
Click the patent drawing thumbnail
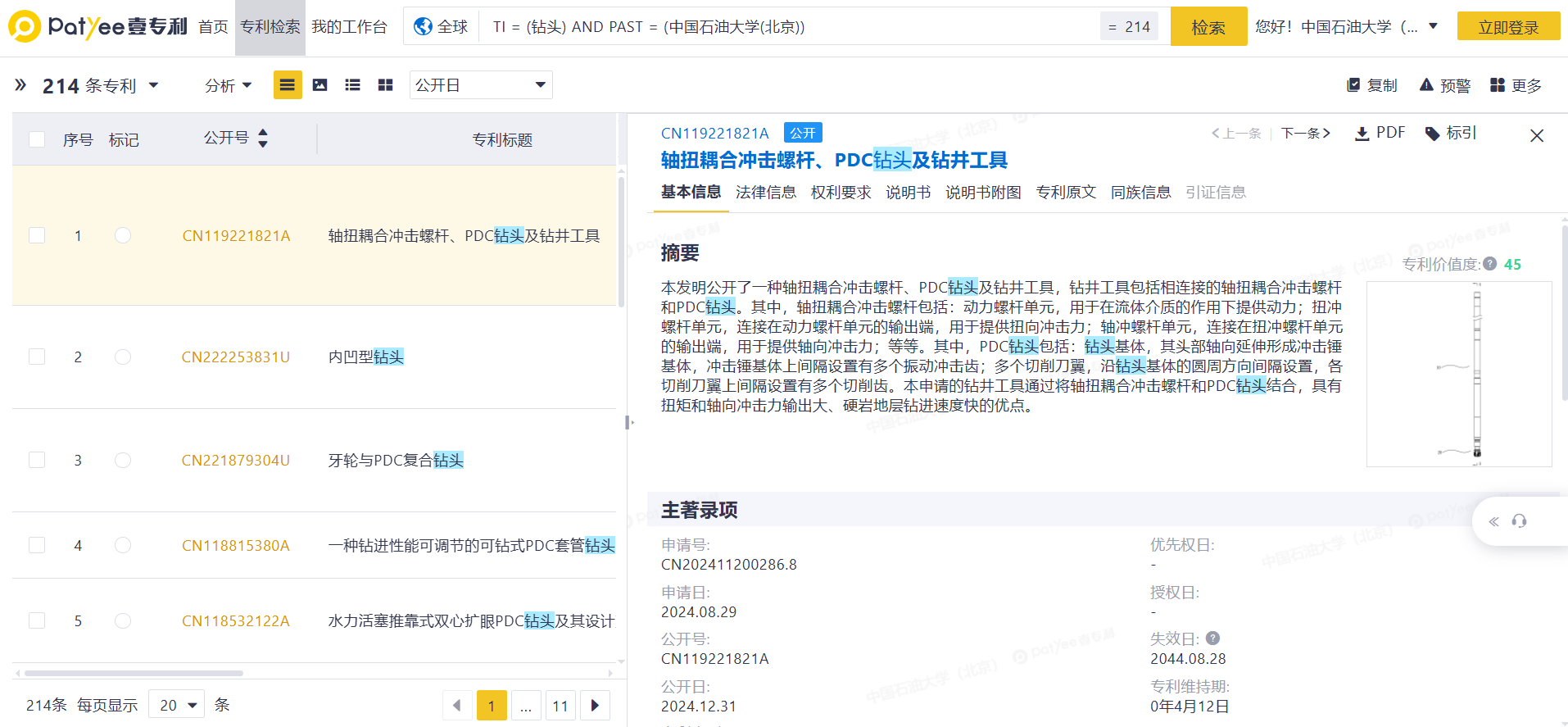[1458, 374]
